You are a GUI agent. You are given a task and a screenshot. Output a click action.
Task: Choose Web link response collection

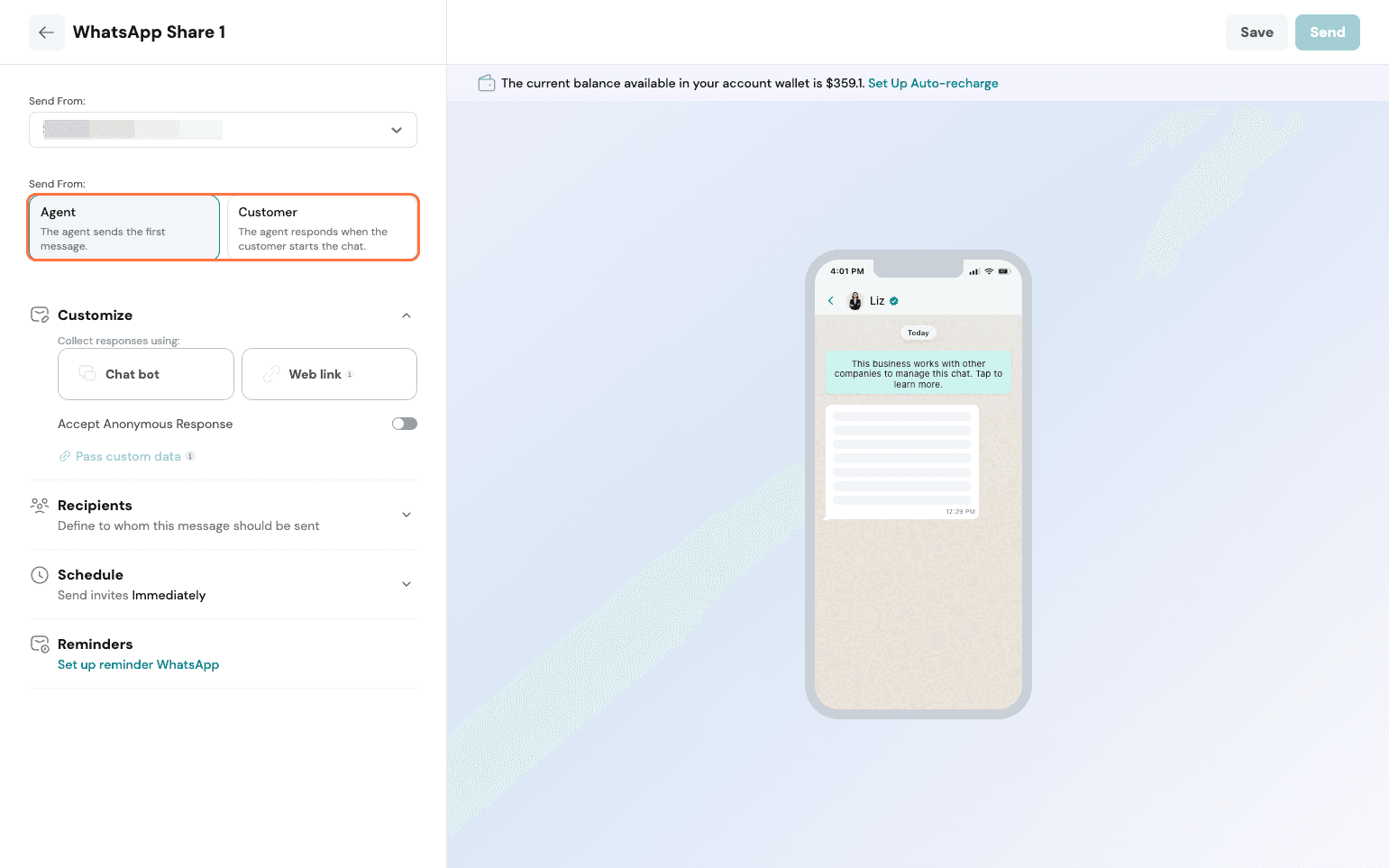point(329,374)
